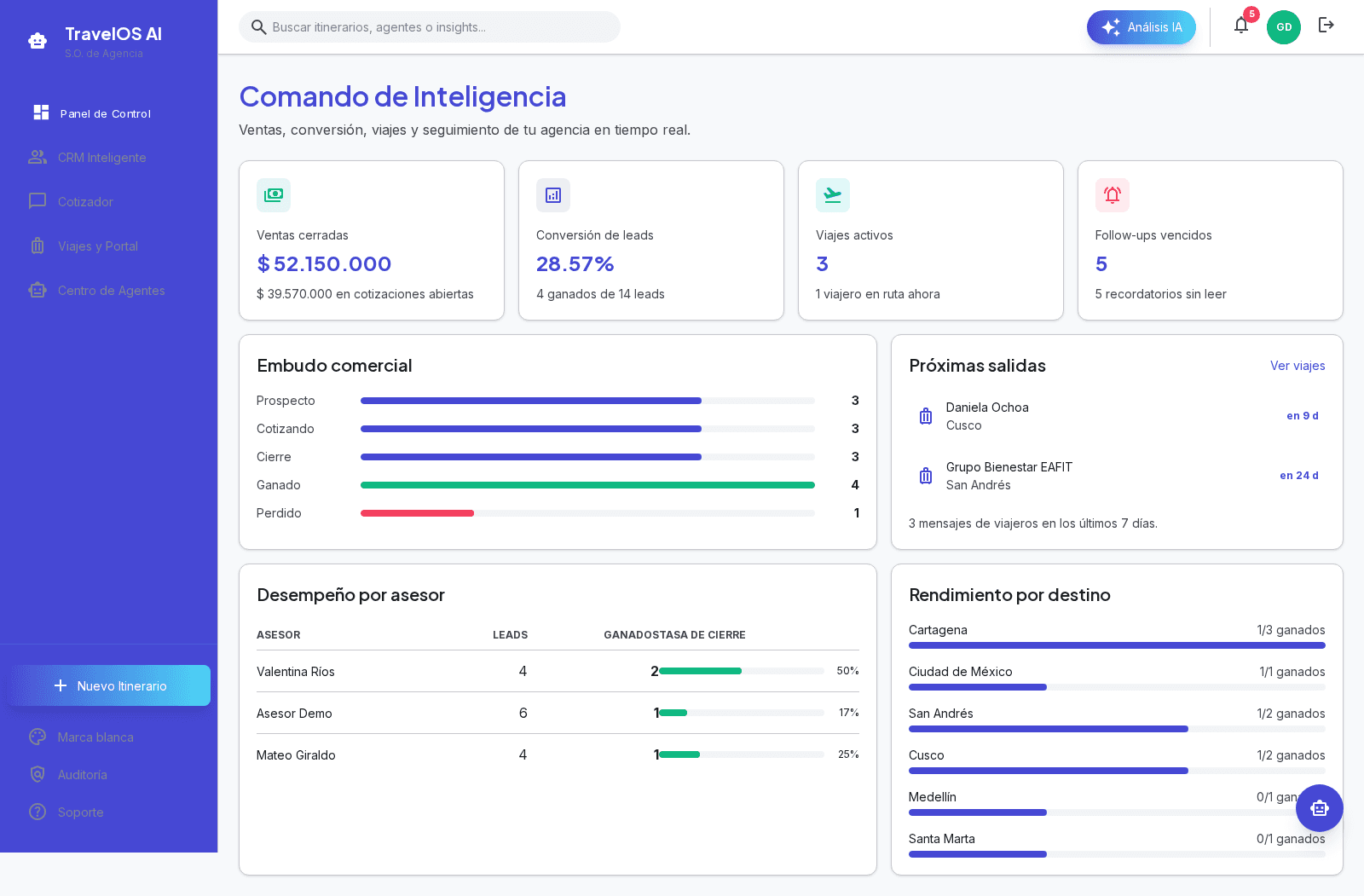Click the Cotizador chat bubble icon
This screenshot has width=1364, height=896.
(x=38, y=201)
